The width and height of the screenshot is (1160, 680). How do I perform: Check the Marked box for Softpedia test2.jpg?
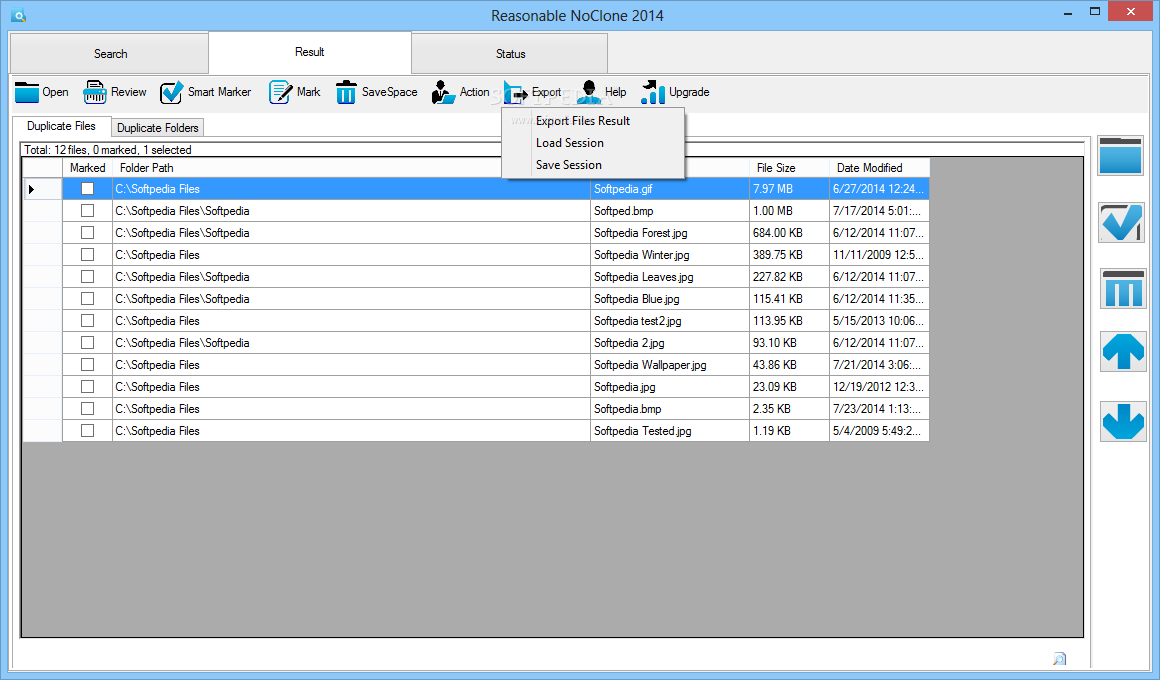pyautogui.click(x=87, y=320)
